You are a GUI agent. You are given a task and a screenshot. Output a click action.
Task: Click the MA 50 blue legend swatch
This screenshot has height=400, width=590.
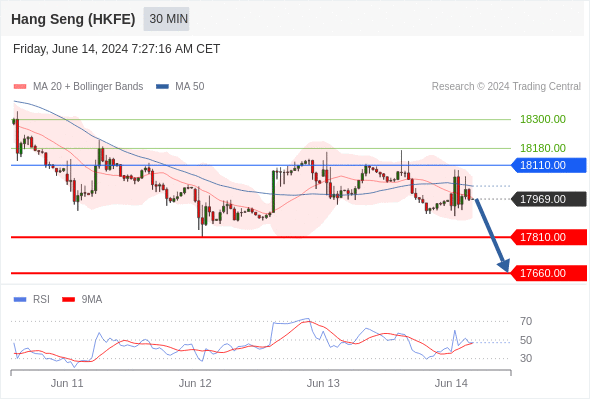click(162, 87)
